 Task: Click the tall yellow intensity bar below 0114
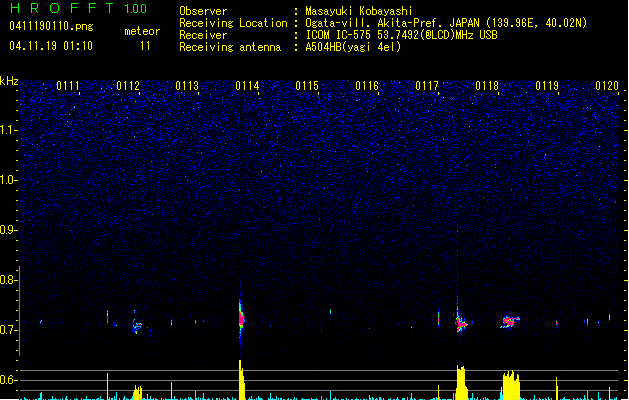click(x=241, y=380)
